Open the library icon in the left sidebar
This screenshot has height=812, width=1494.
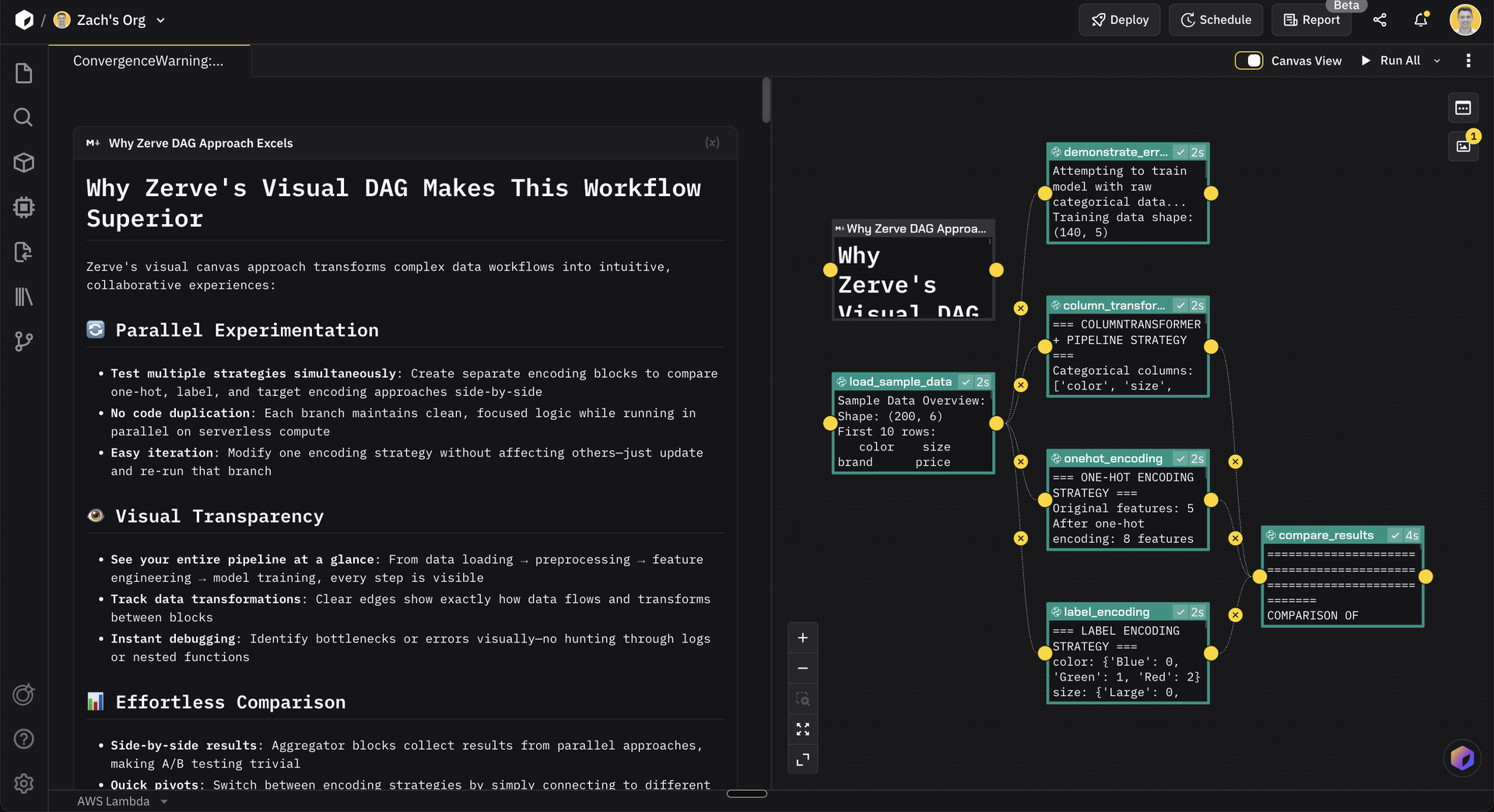23,296
